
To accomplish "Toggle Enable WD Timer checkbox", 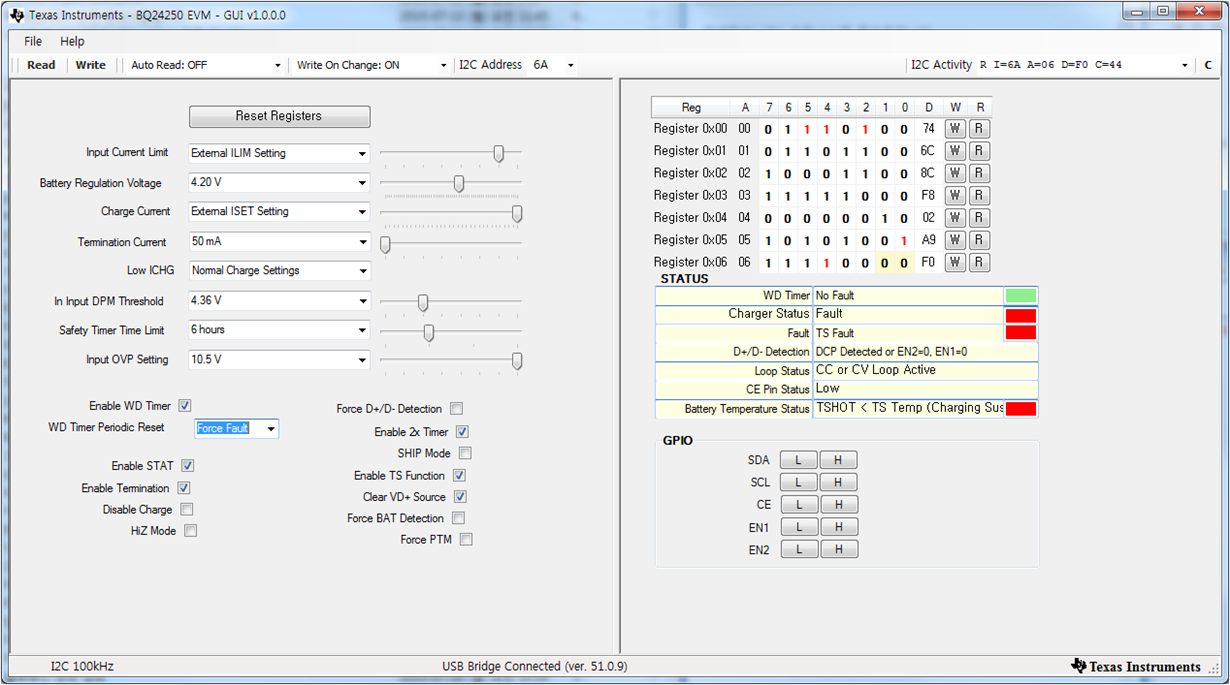I will coord(184,406).
